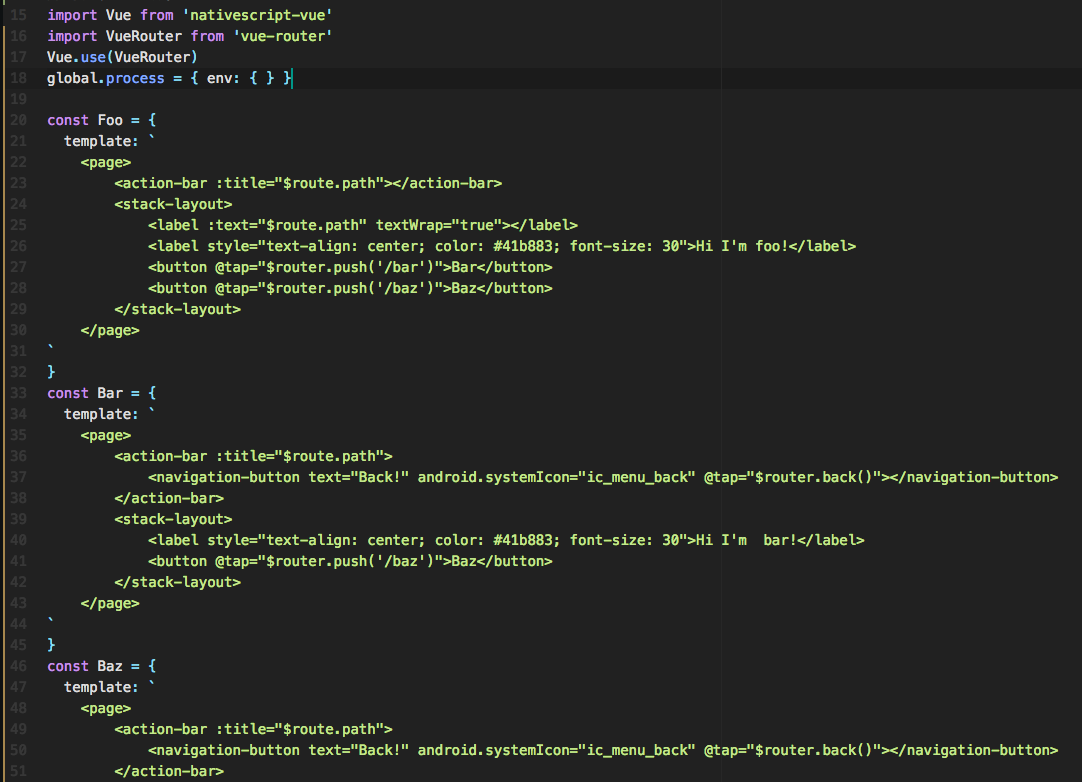
Task: Click the action-bar tag on line 23
Action: tap(308, 183)
